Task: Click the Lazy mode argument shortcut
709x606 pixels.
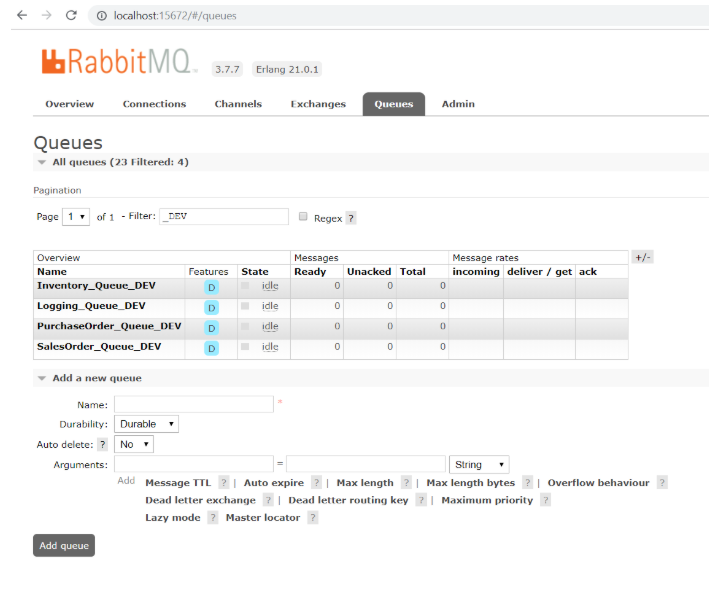Action: 173,517
